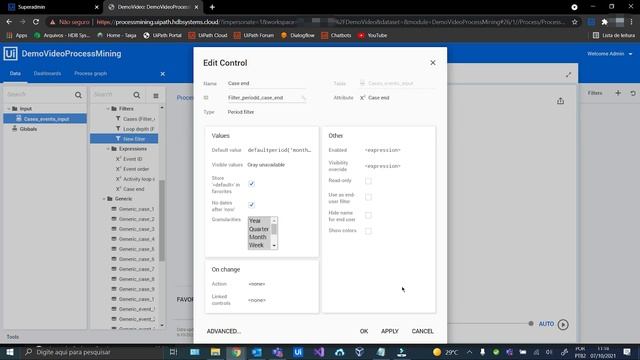Click the expand fullscreen icon
Image resolution: width=640 pixels, height=360 pixels.
pos(568,75)
